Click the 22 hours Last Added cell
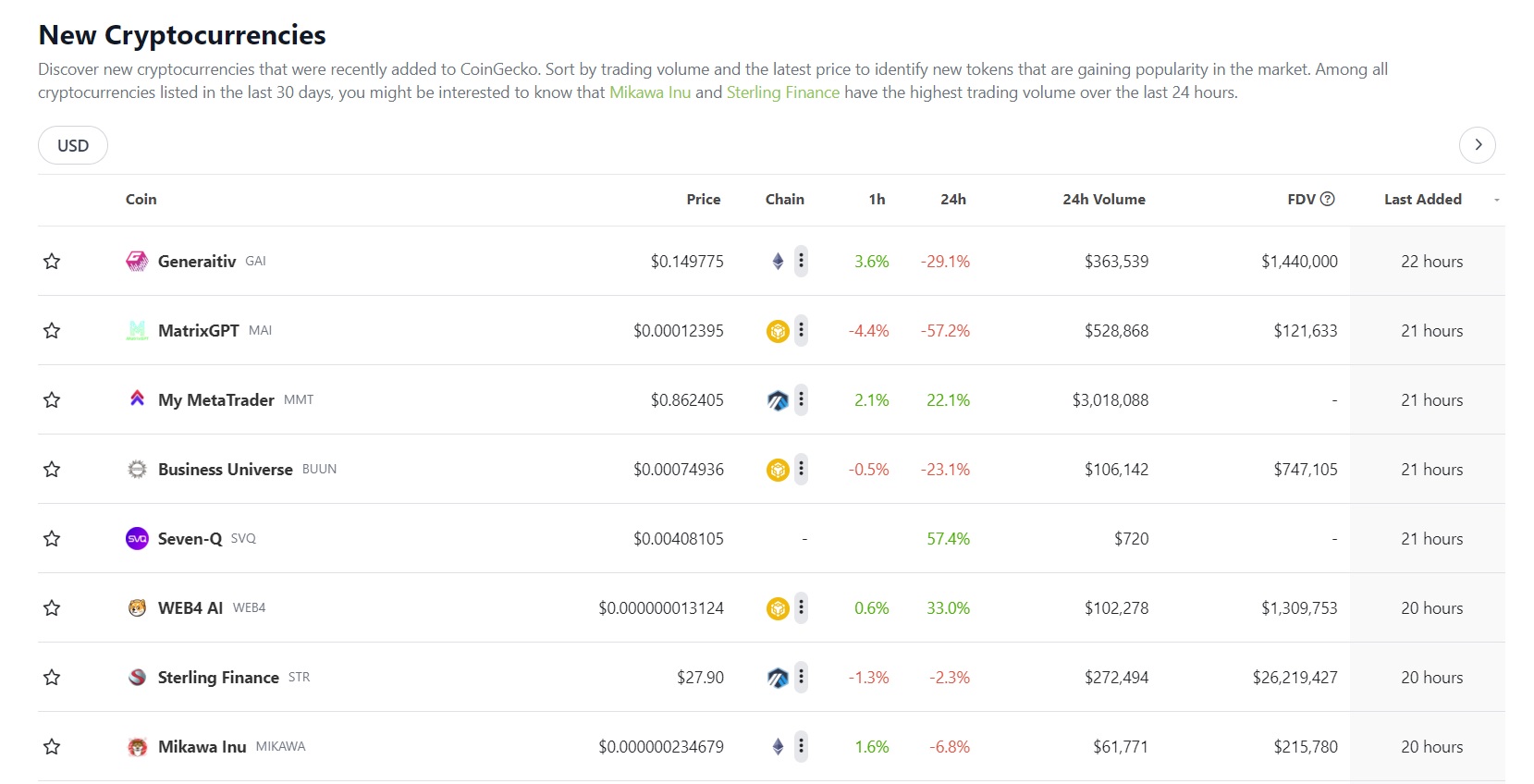The image size is (1534, 784). pyautogui.click(x=1432, y=262)
